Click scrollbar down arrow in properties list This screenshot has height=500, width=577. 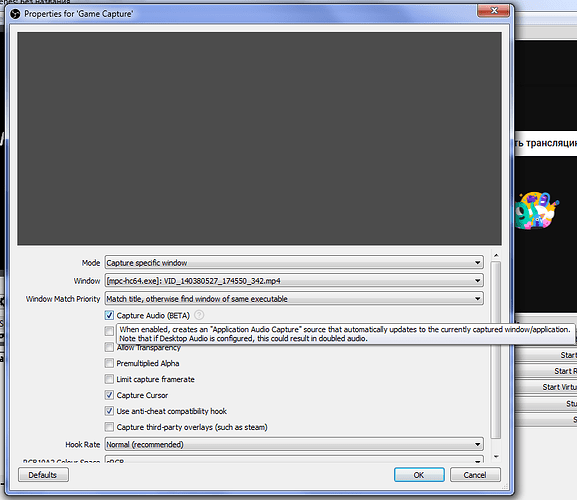[x=496, y=457]
